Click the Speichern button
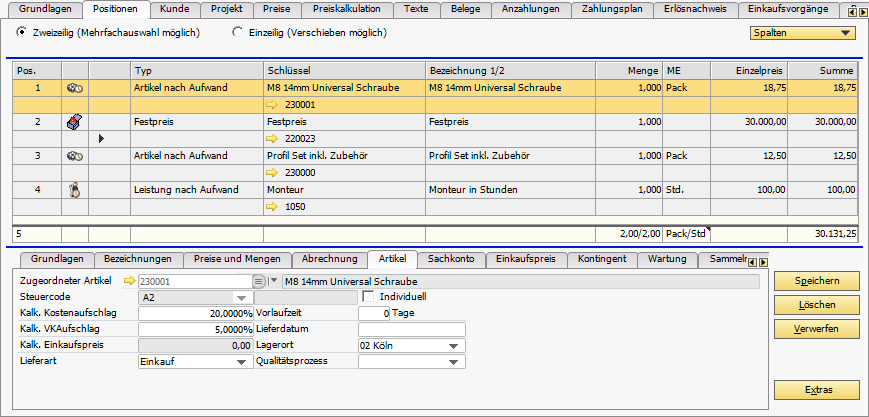Screen dimensions: 869x417 coord(817,281)
